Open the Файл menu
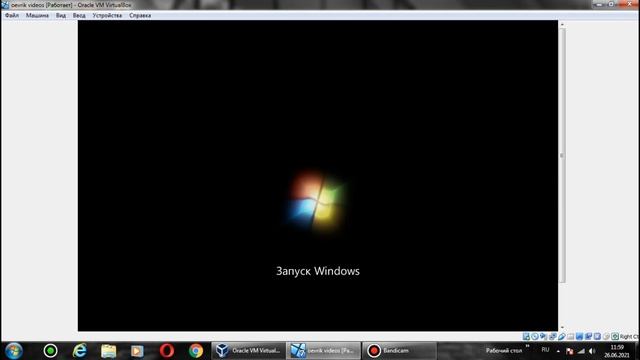The width and height of the screenshot is (640, 360). 12,16
